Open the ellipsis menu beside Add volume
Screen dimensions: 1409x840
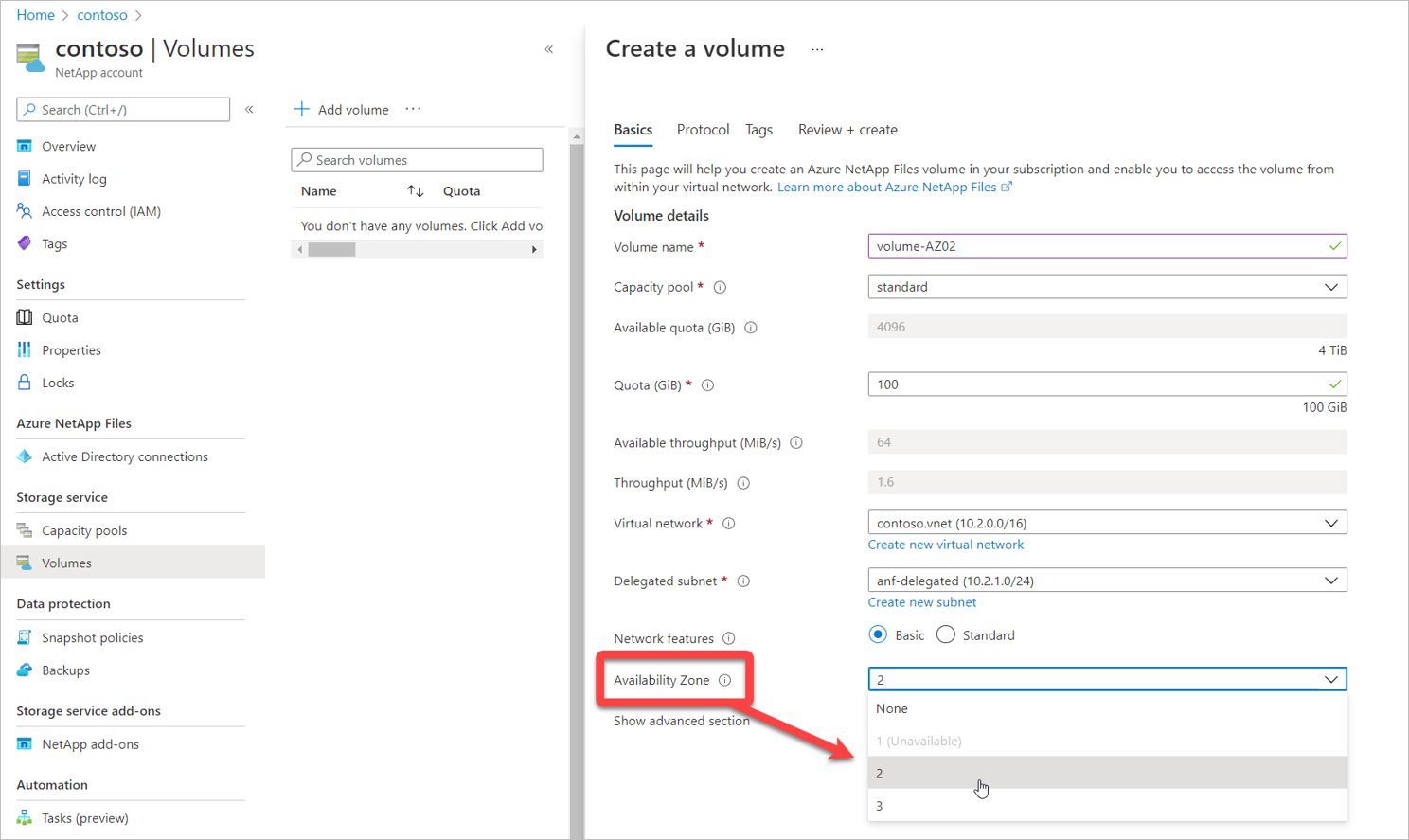413,109
